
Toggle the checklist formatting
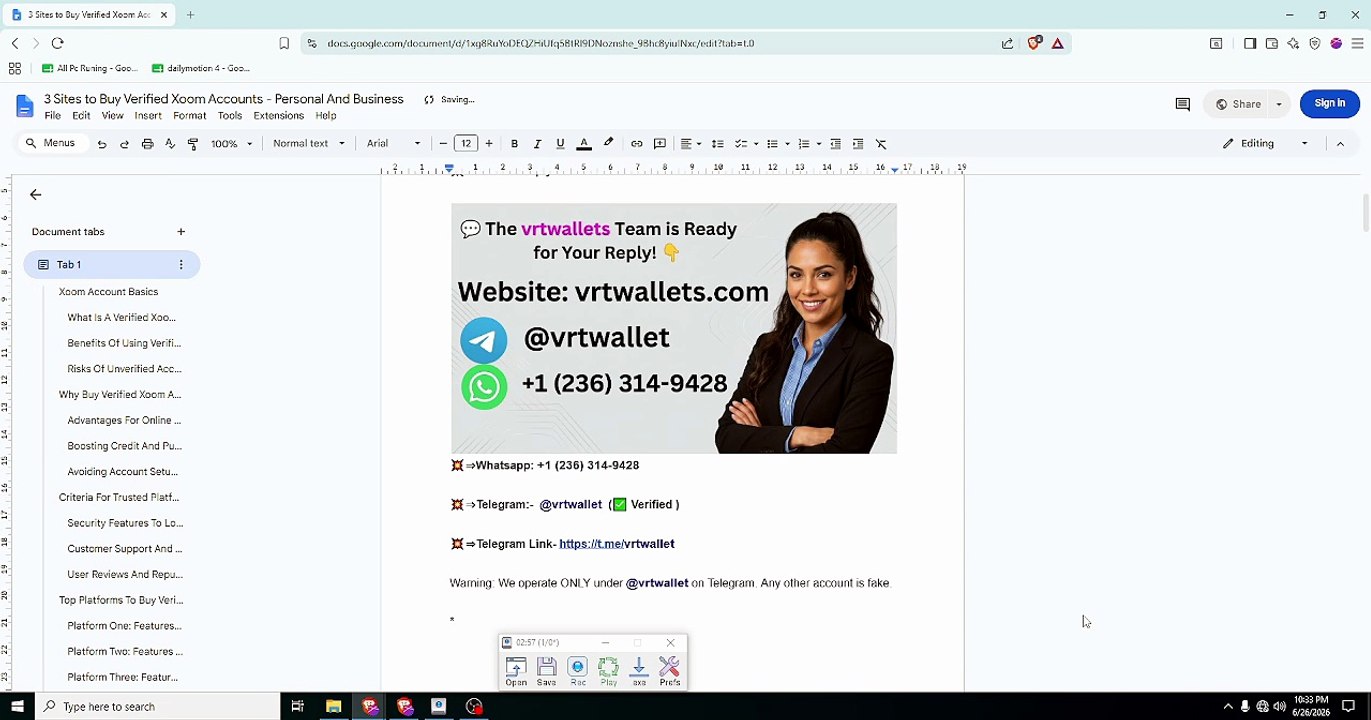[x=741, y=144]
